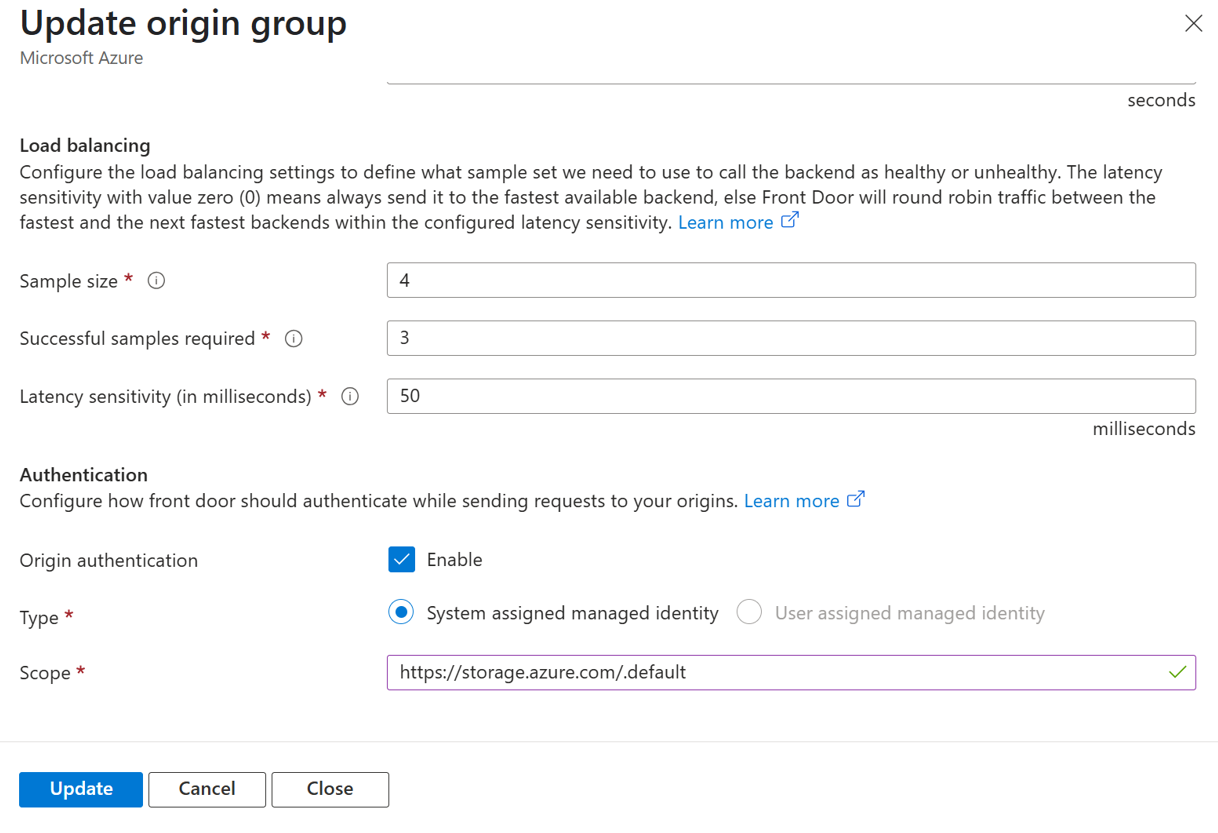Open Learn more link under Authentication

[x=791, y=501]
